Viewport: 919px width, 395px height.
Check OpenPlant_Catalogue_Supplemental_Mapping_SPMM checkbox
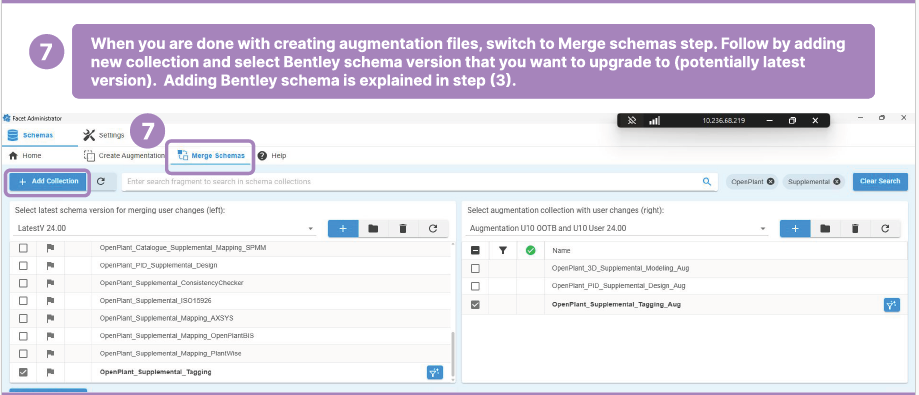tap(23, 248)
